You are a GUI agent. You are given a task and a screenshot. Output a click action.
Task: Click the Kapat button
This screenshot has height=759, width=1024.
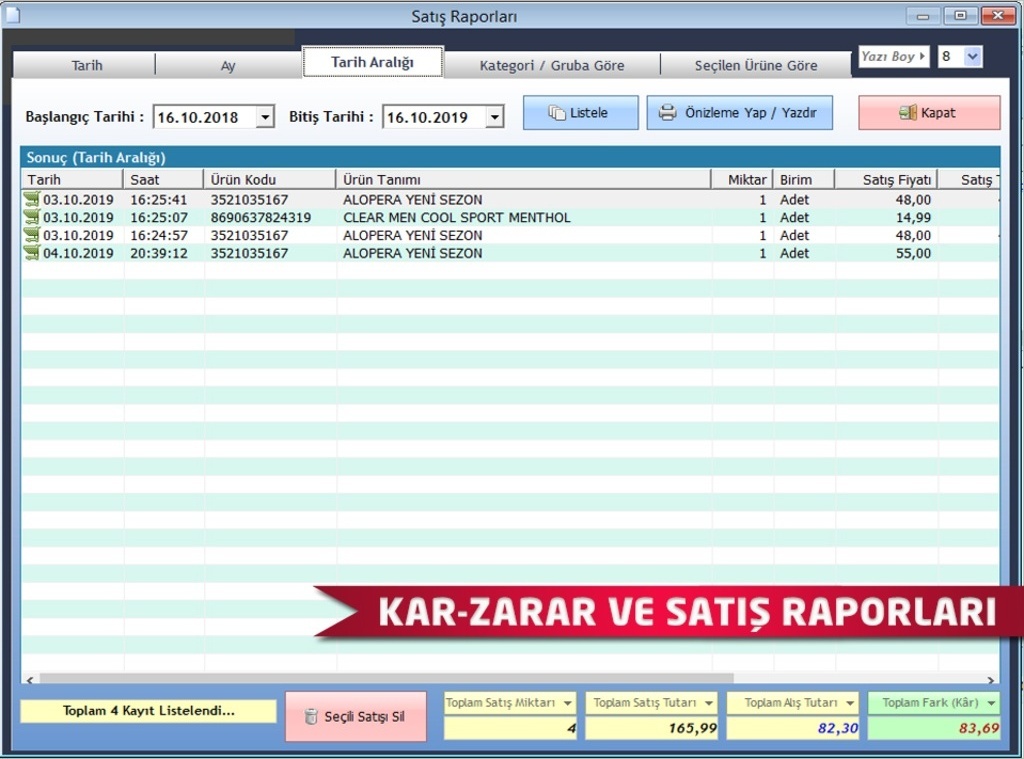tap(929, 112)
